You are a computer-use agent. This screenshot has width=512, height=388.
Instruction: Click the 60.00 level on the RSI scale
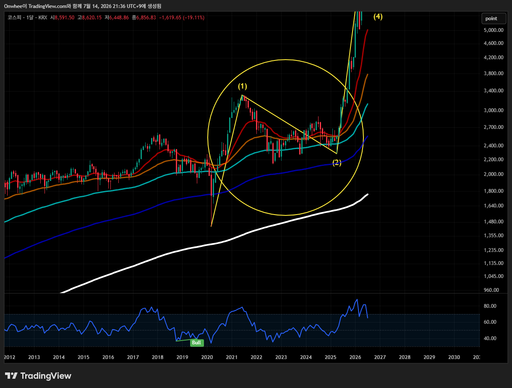[x=490, y=322]
